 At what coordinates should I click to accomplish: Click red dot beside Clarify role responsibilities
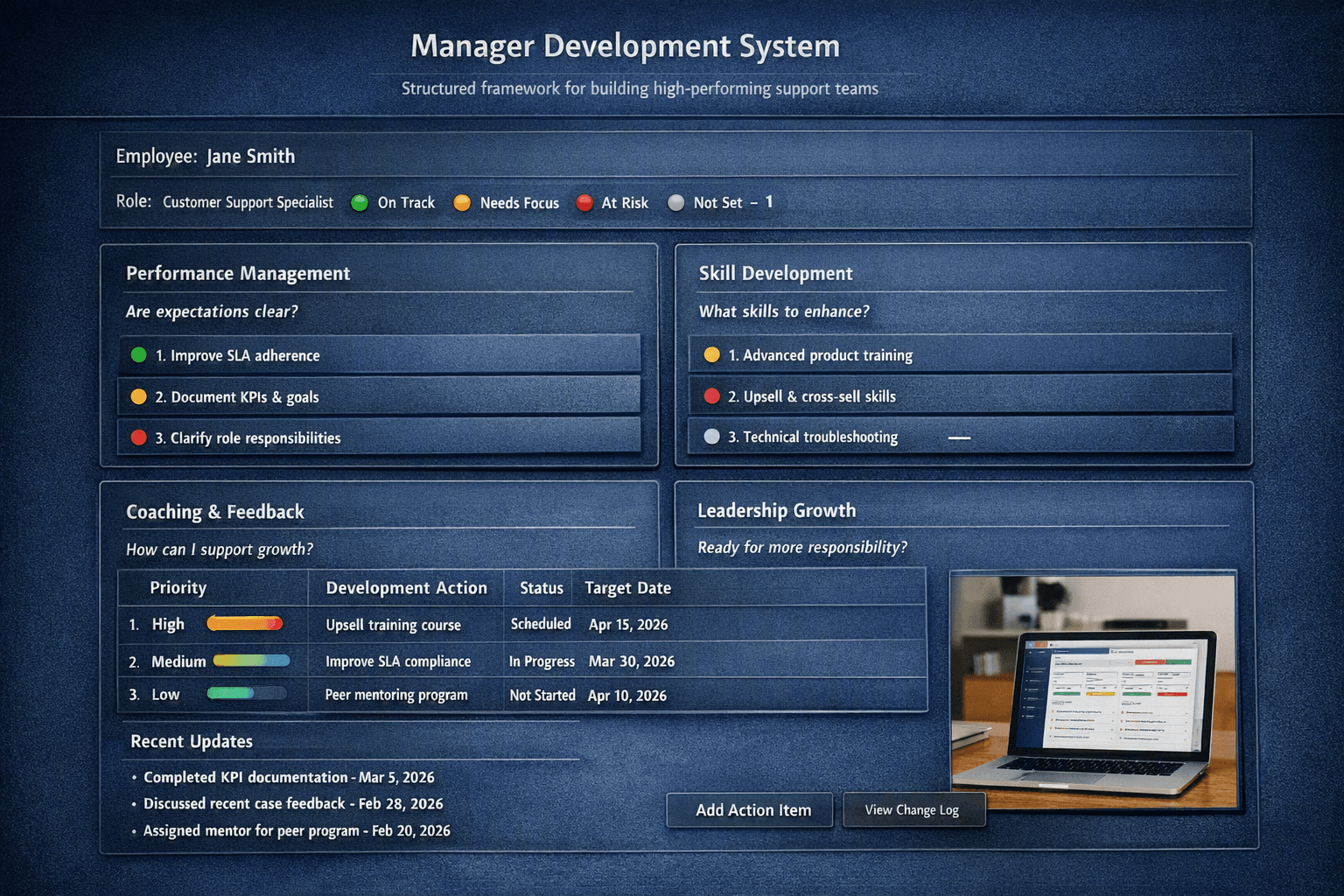pos(138,437)
